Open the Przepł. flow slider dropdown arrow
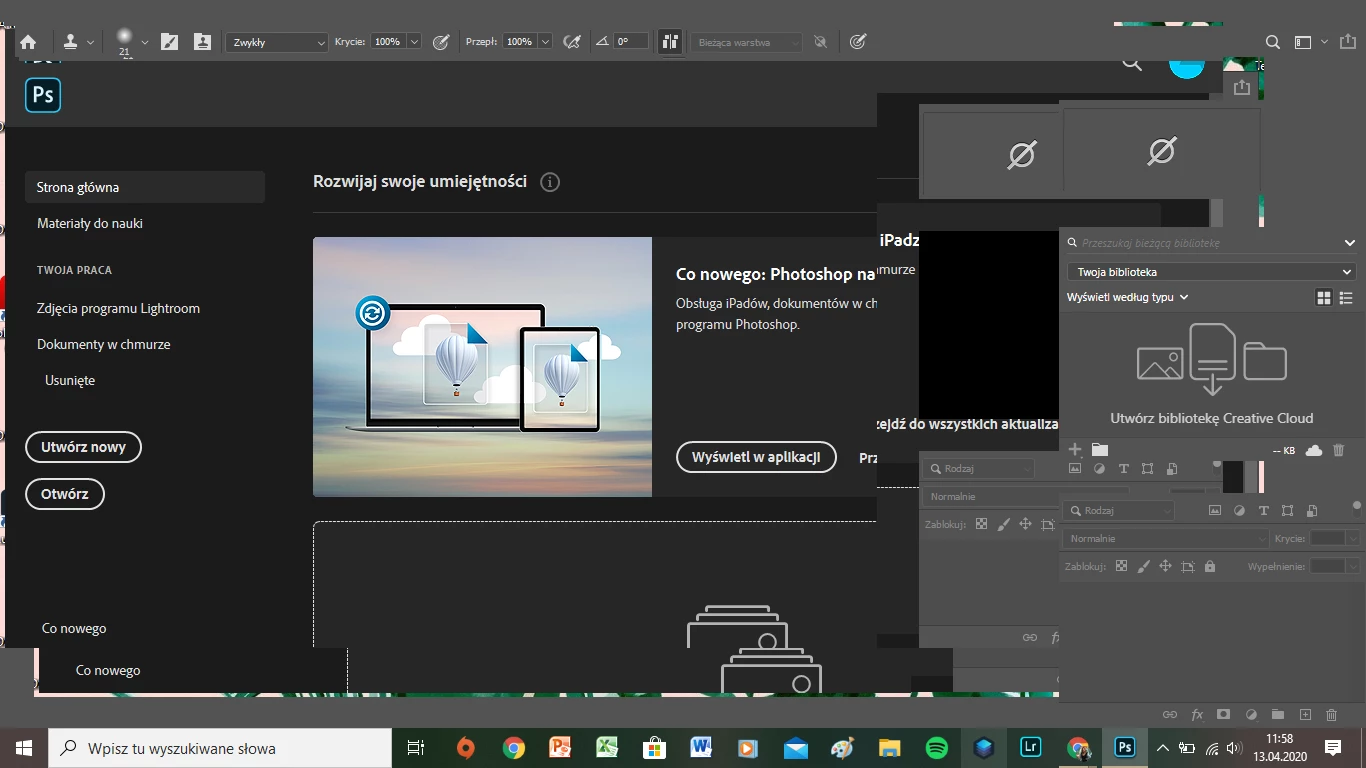 pos(545,42)
